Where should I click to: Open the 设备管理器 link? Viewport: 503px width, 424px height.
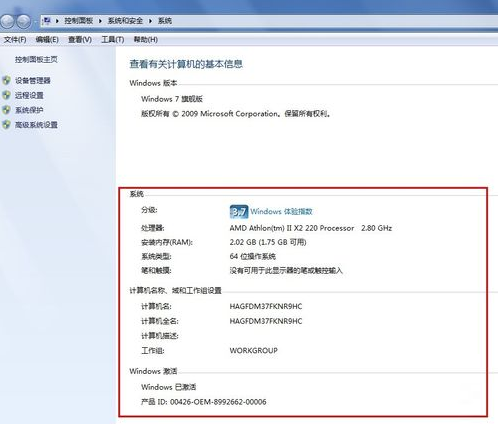click(x=33, y=80)
